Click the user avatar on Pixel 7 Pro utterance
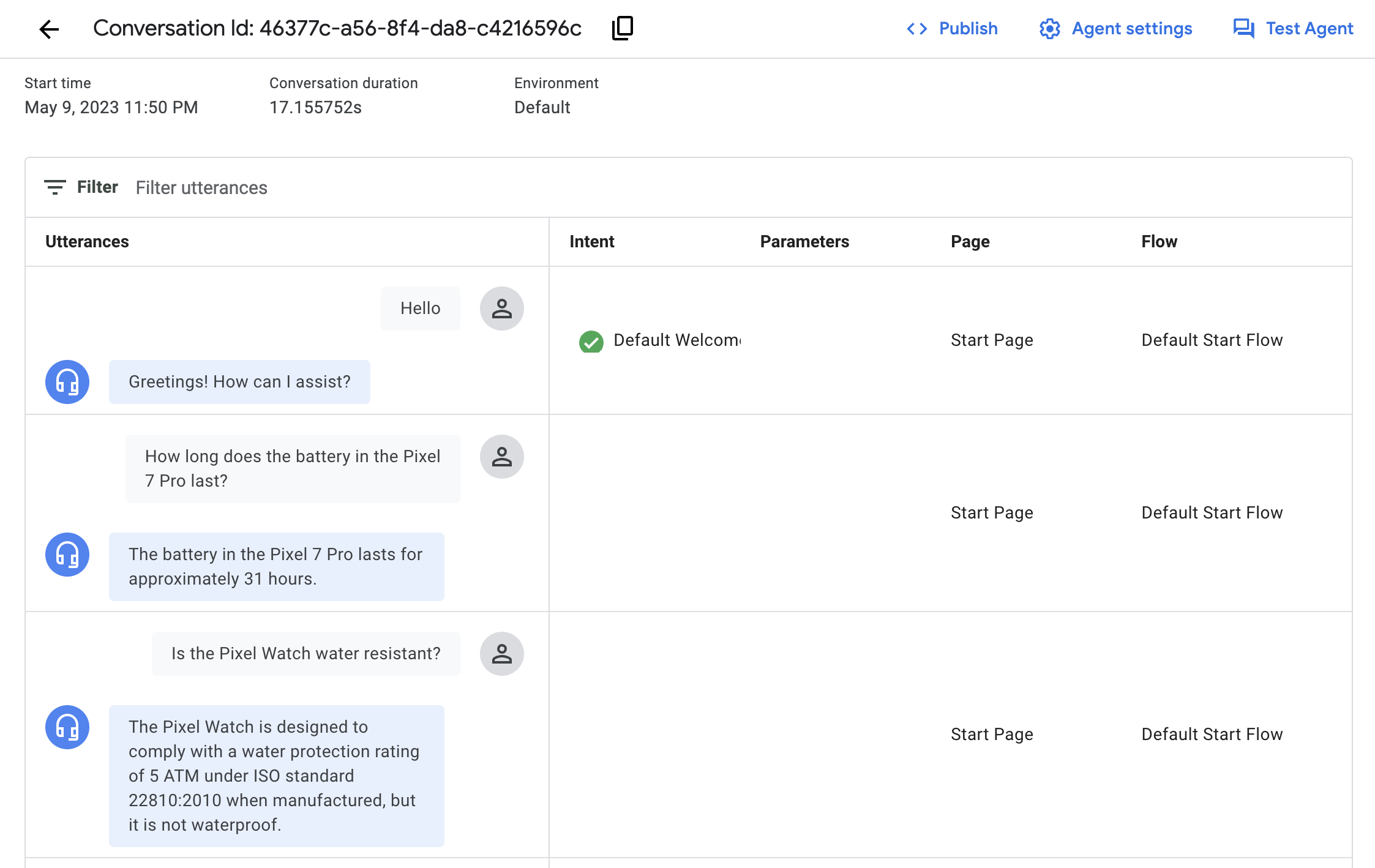 tap(502, 458)
